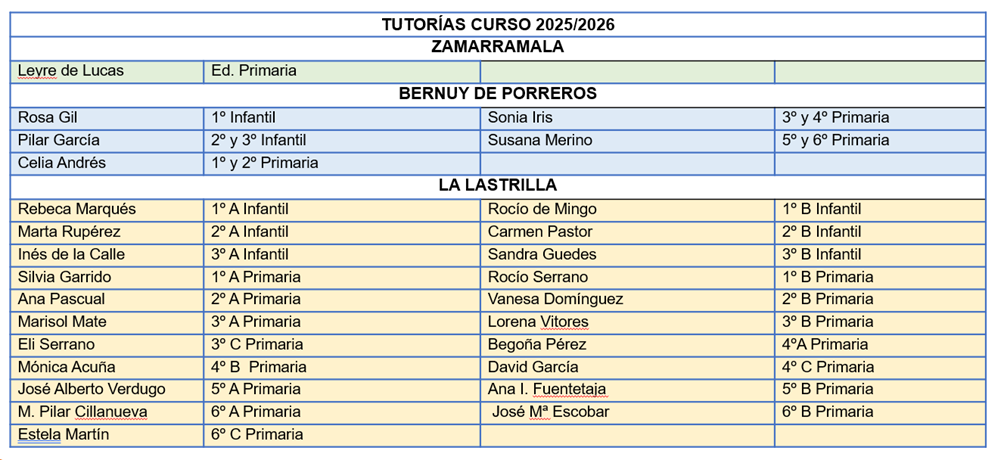Click the TUTORÍAS CURSO 2025/2026 title cell

[497, 24]
